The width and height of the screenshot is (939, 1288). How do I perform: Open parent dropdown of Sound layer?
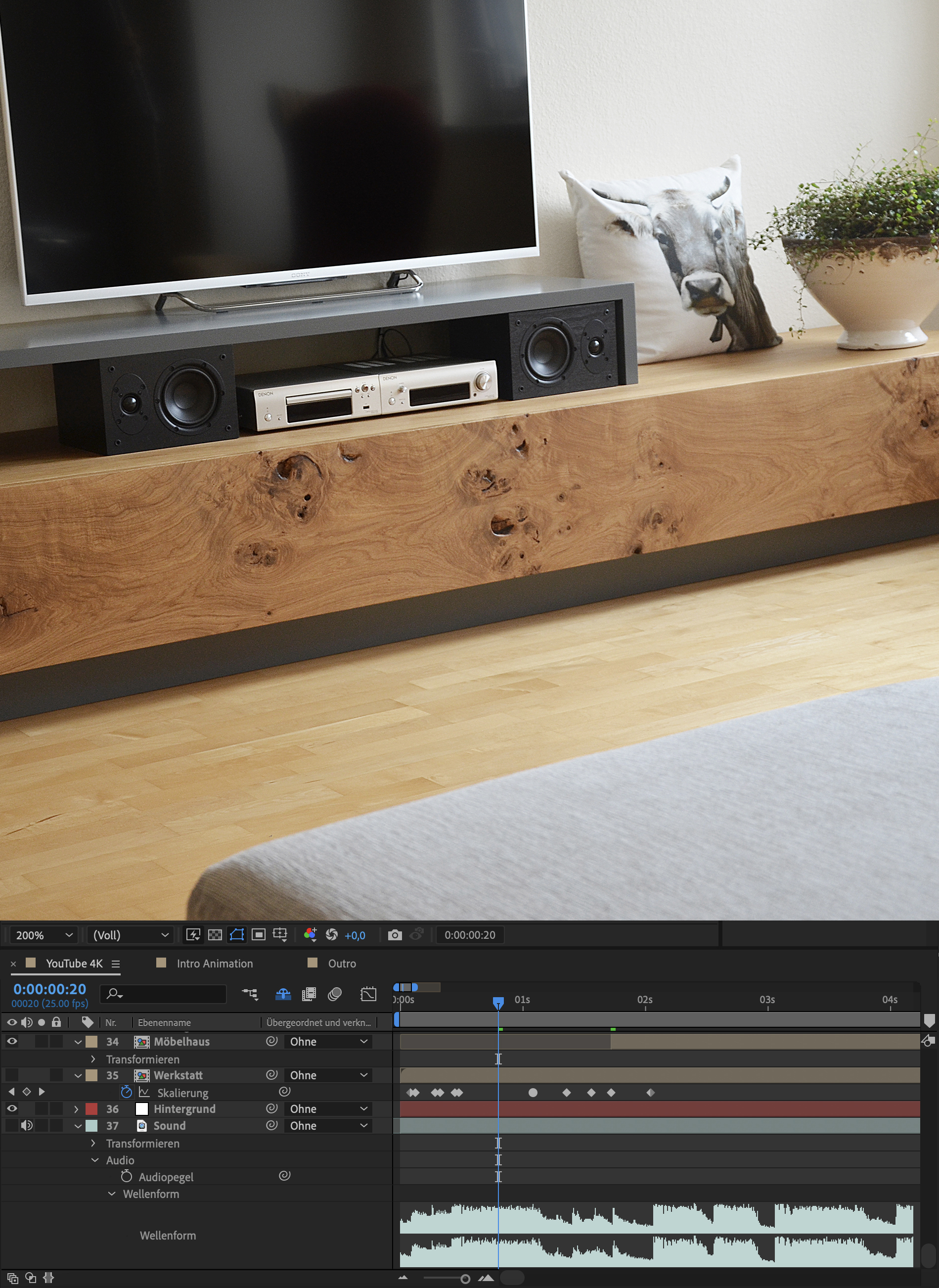(x=328, y=1125)
